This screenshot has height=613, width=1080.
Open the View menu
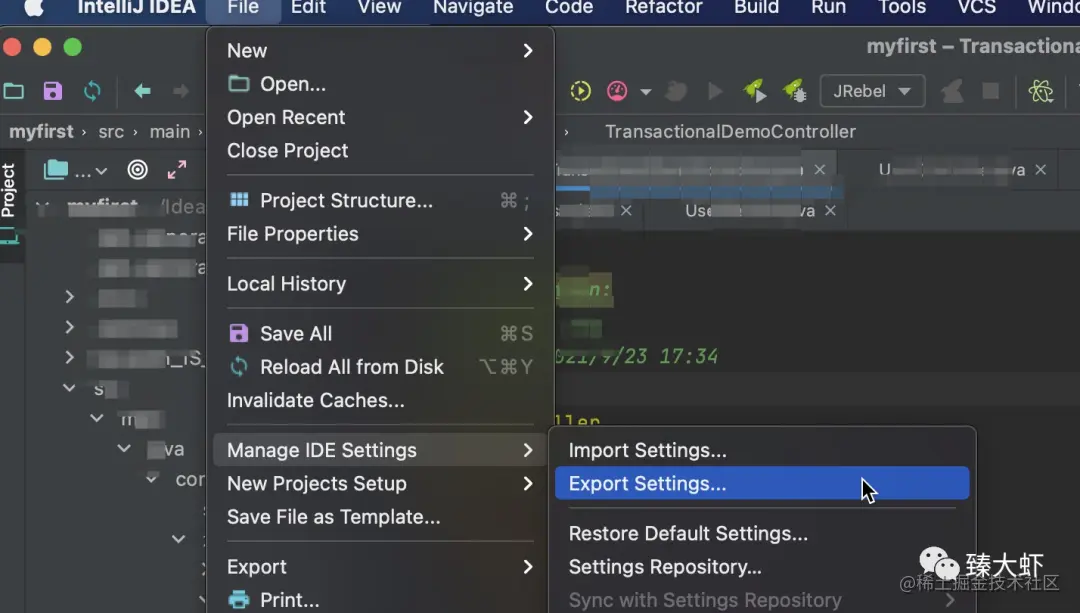tap(380, 8)
